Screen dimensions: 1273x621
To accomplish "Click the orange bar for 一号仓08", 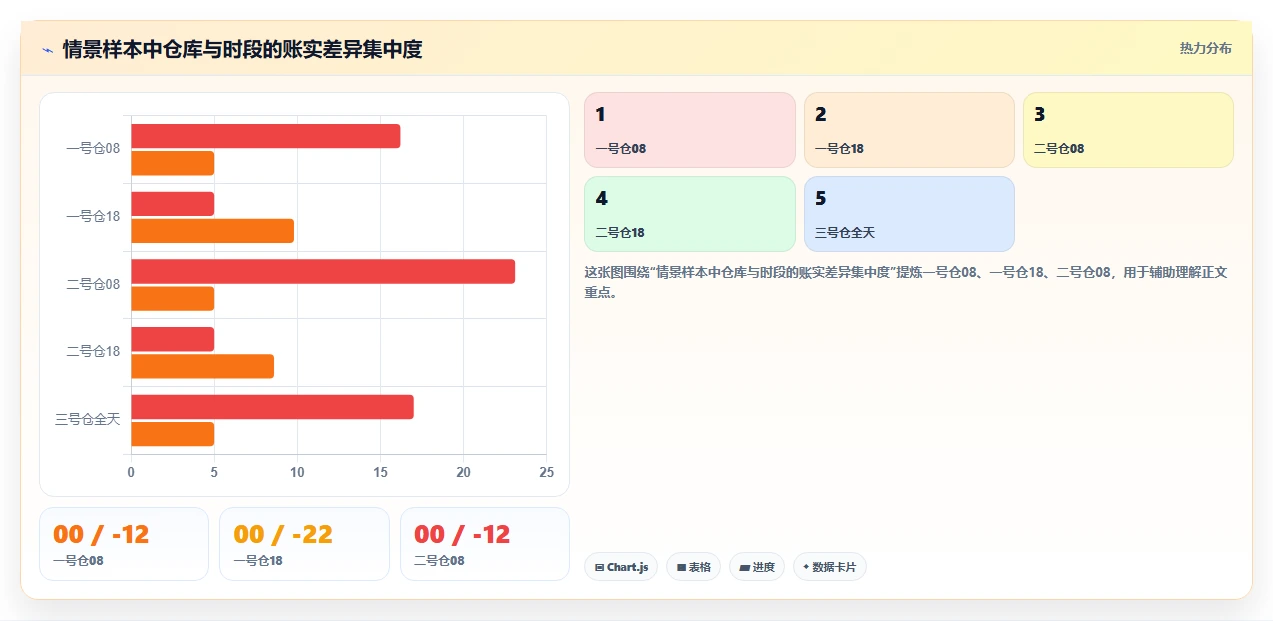I will (x=173, y=163).
